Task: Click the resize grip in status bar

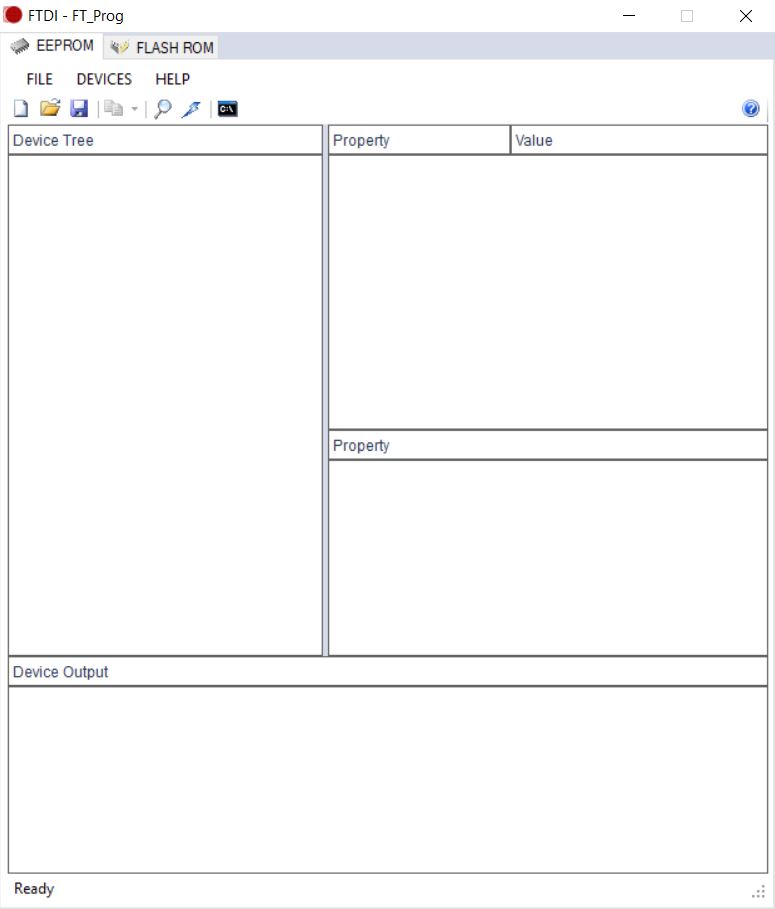Action: [758, 891]
